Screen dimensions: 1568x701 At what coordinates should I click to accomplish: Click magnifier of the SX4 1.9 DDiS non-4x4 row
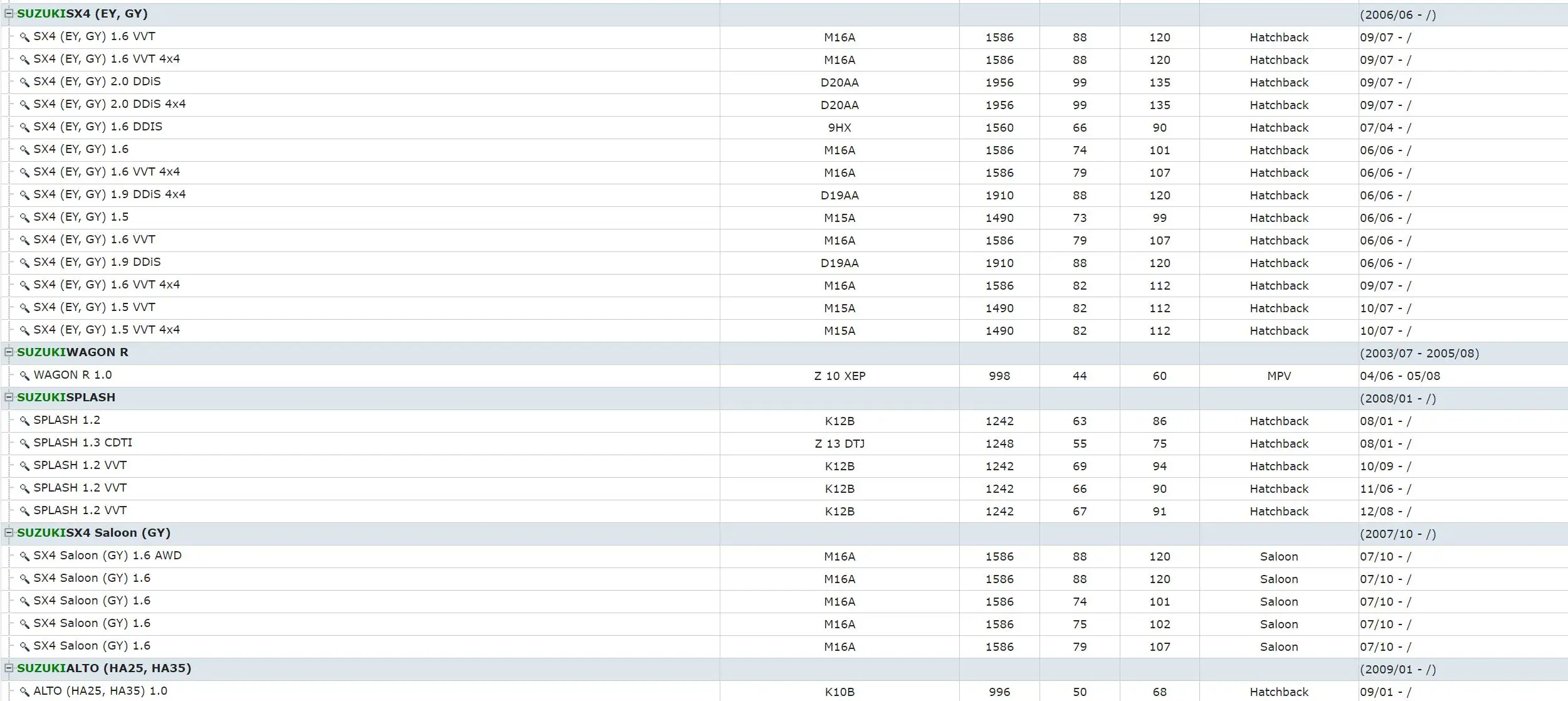[24, 263]
